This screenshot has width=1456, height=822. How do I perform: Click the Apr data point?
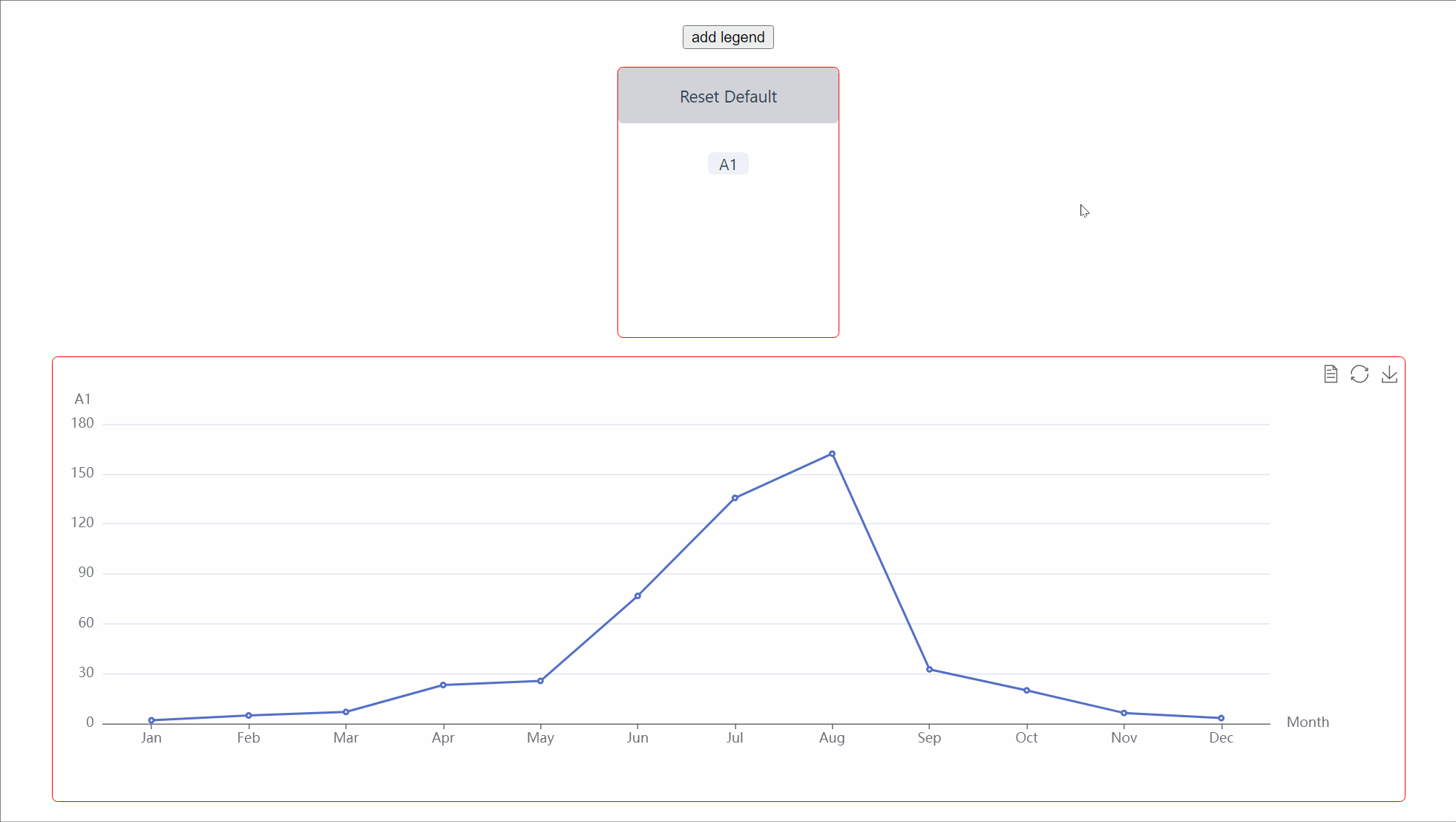pos(443,685)
